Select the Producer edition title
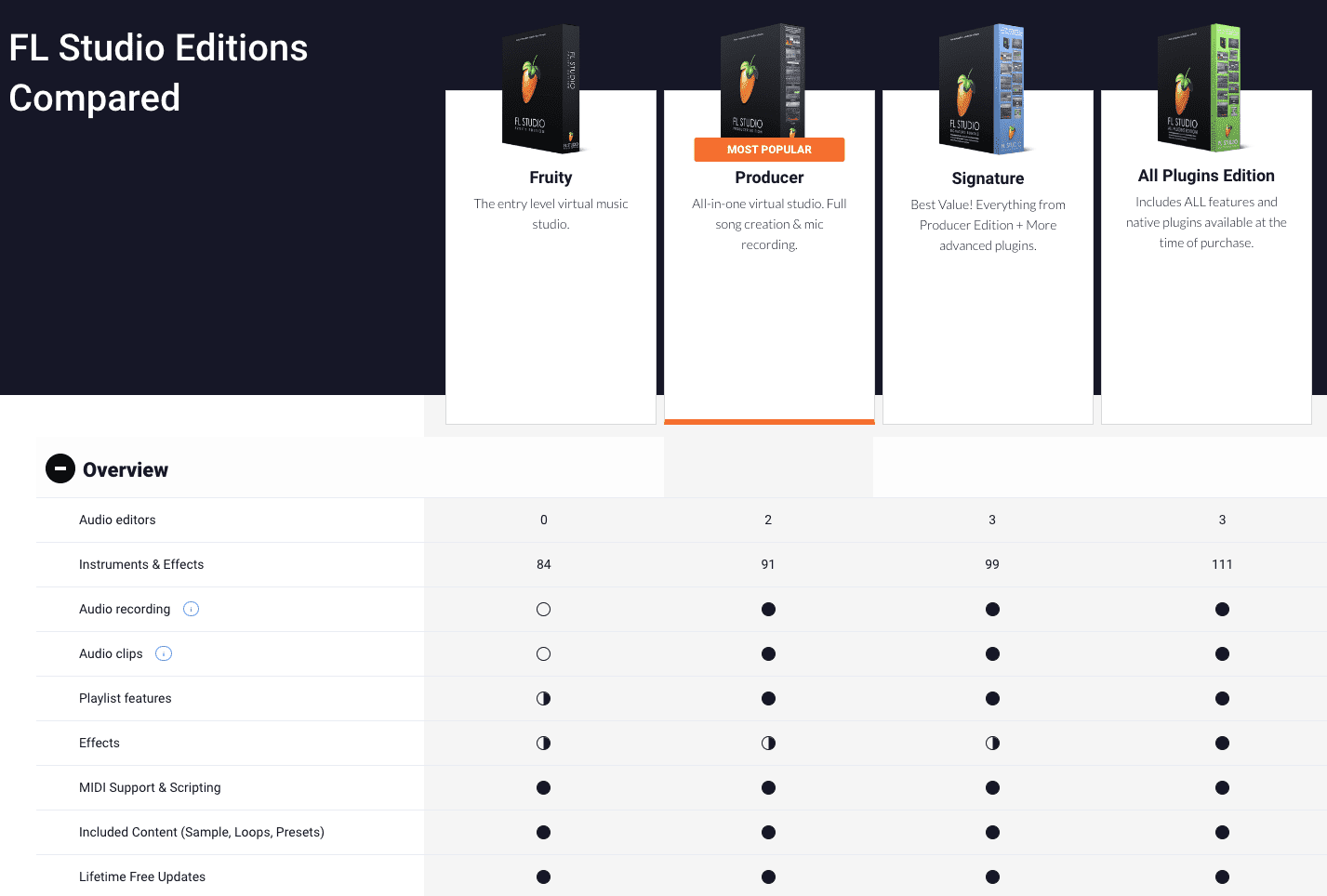The image size is (1327, 896). 769,178
